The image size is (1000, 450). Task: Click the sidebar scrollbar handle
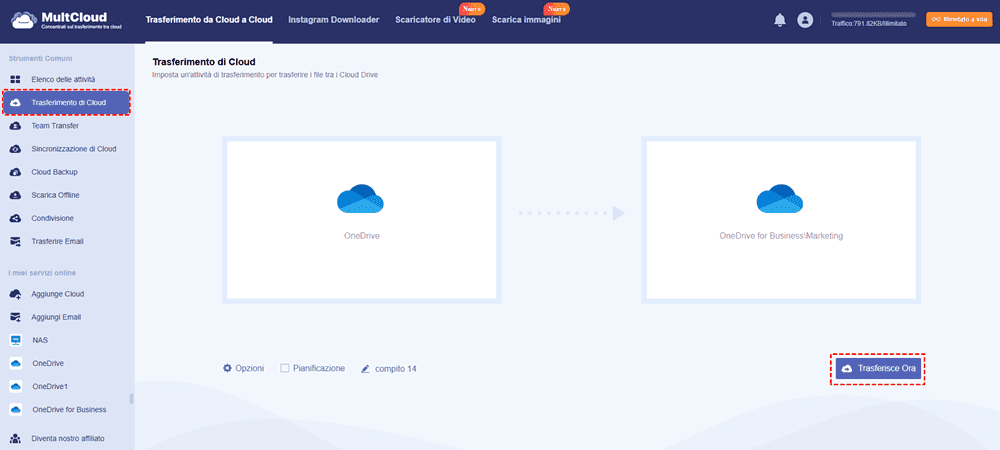(131, 398)
